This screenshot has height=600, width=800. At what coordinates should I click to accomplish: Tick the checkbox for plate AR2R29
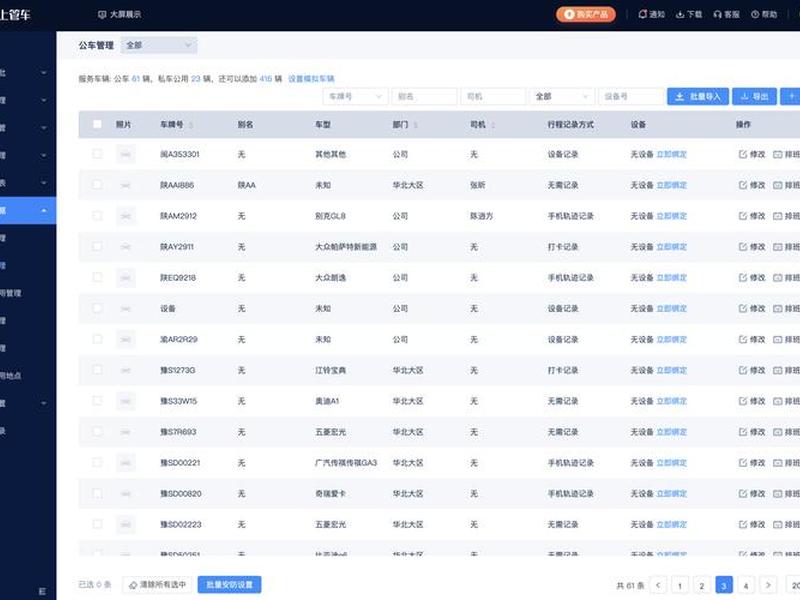click(97, 339)
